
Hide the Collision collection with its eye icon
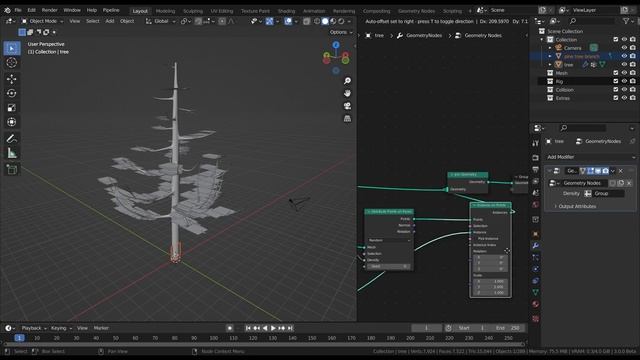tap(624, 90)
